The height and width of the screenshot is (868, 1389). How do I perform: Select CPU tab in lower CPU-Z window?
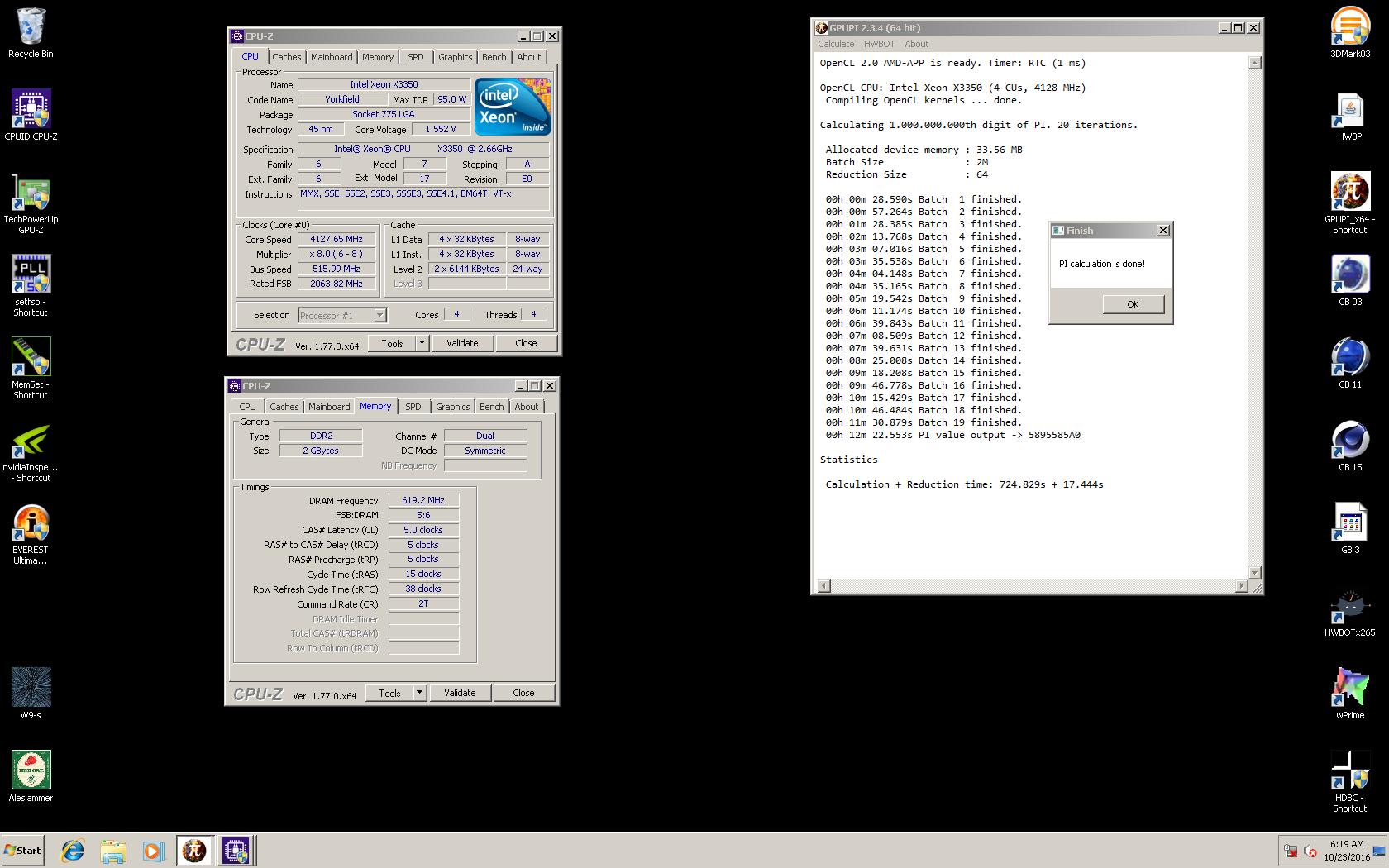click(x=248, y=407)
